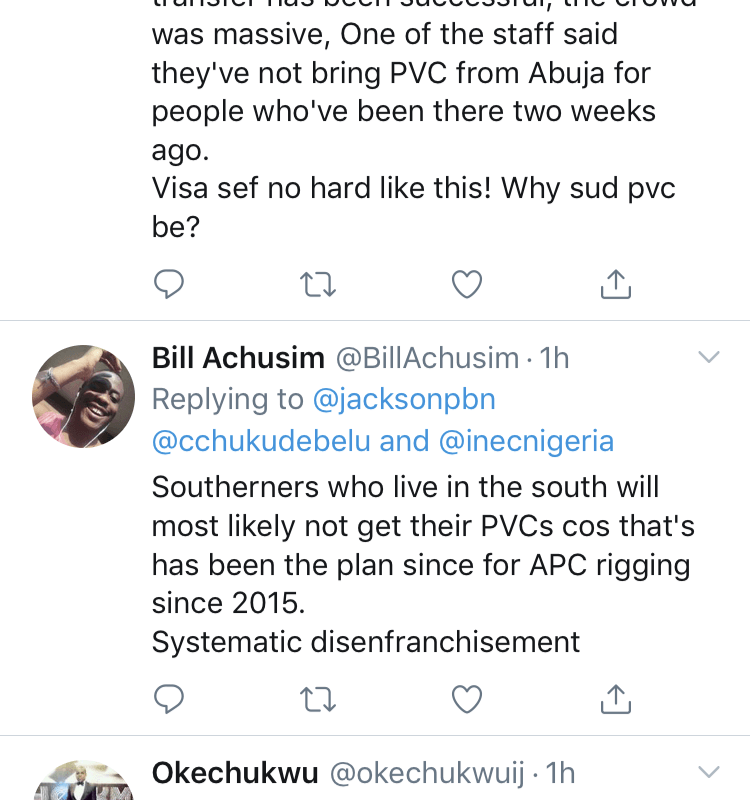Open Okechukwu's profile avatar
750x800 pixels.
click(84, 780)
